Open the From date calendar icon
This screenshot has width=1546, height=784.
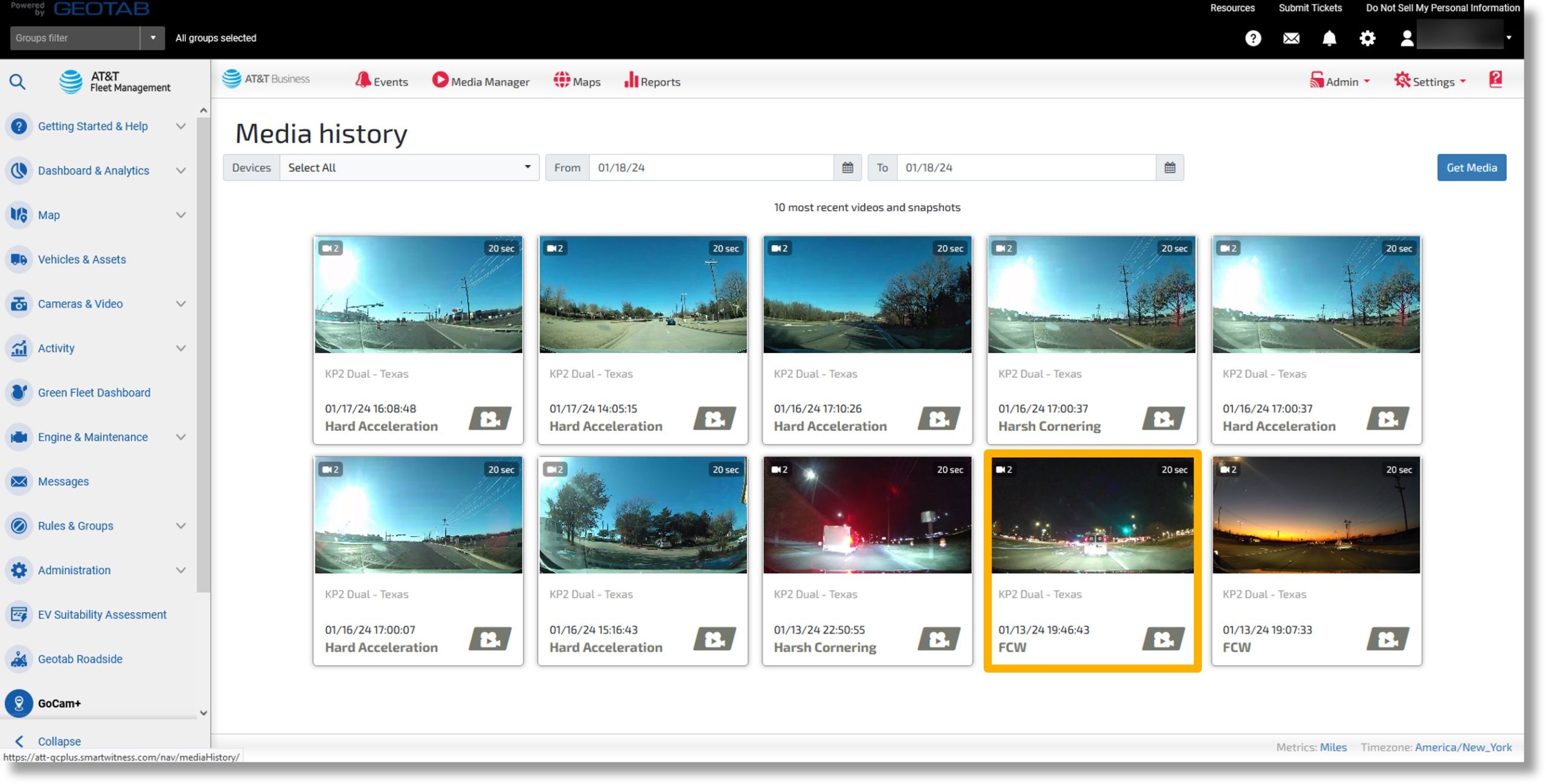[x=847, y=168]
